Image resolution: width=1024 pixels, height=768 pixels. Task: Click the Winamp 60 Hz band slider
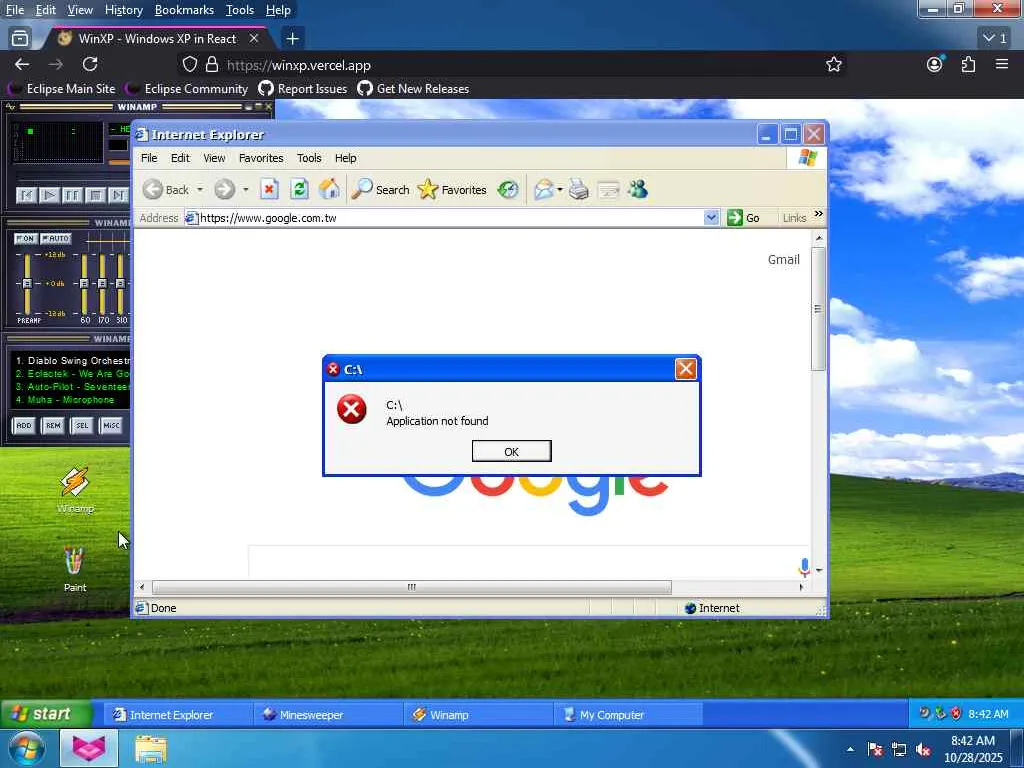point(84,283)
